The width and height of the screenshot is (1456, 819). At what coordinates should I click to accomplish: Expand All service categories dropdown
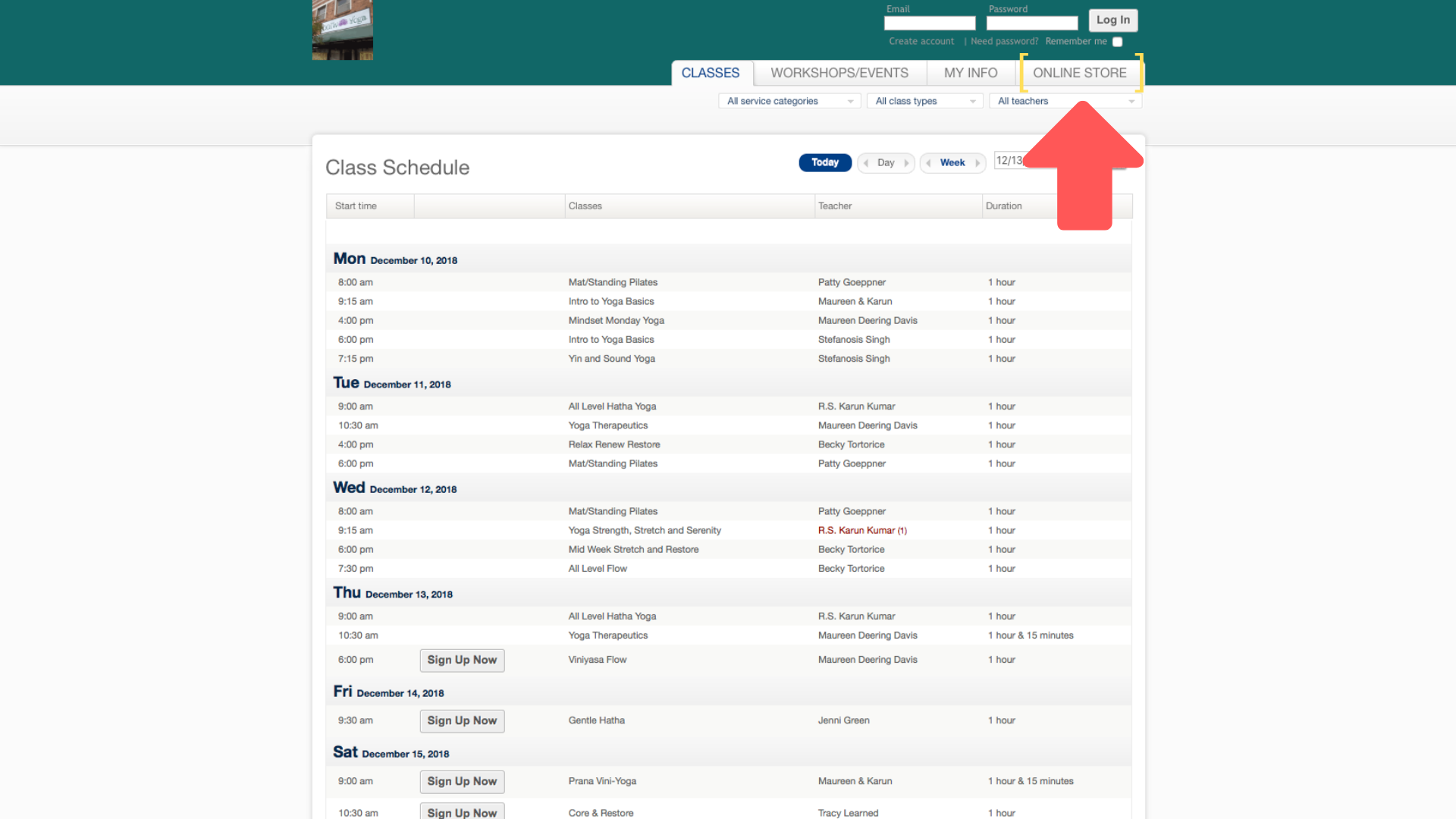789,101
